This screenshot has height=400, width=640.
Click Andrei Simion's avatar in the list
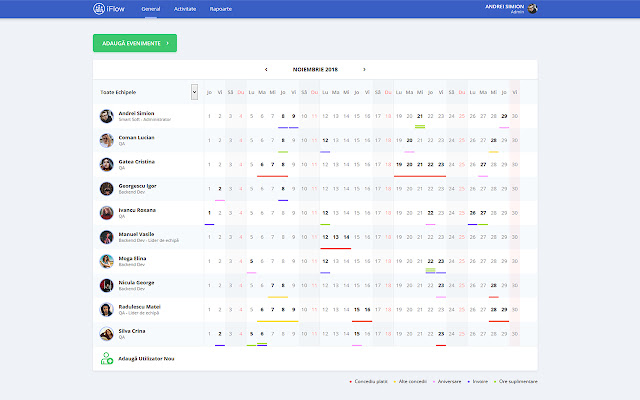(106, 116)
